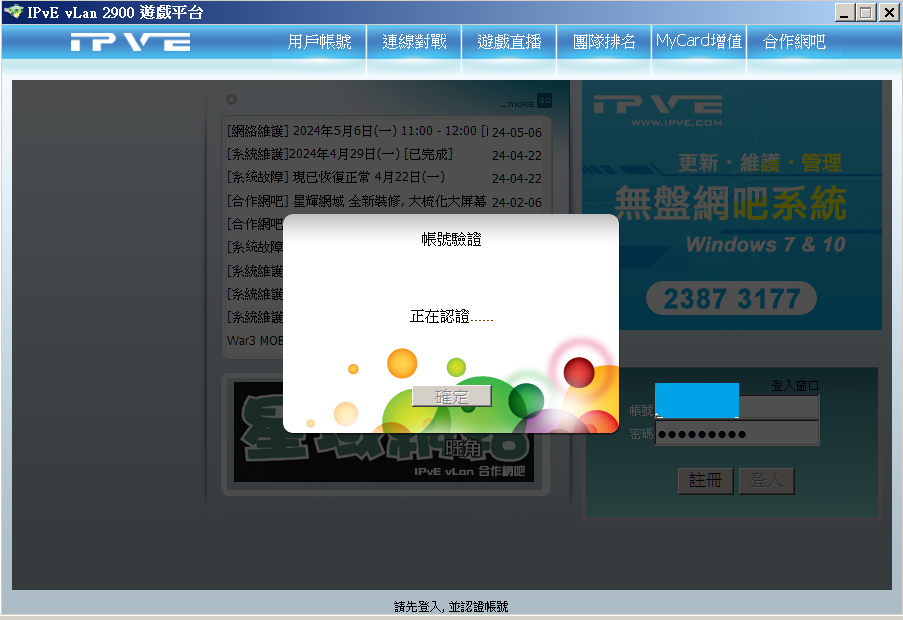Image resolution: width=903 pixels, height=620 pixels.
Task: Click the 請先登入, 並認證帳號 status bar text
Action: (x=451, y=606)
